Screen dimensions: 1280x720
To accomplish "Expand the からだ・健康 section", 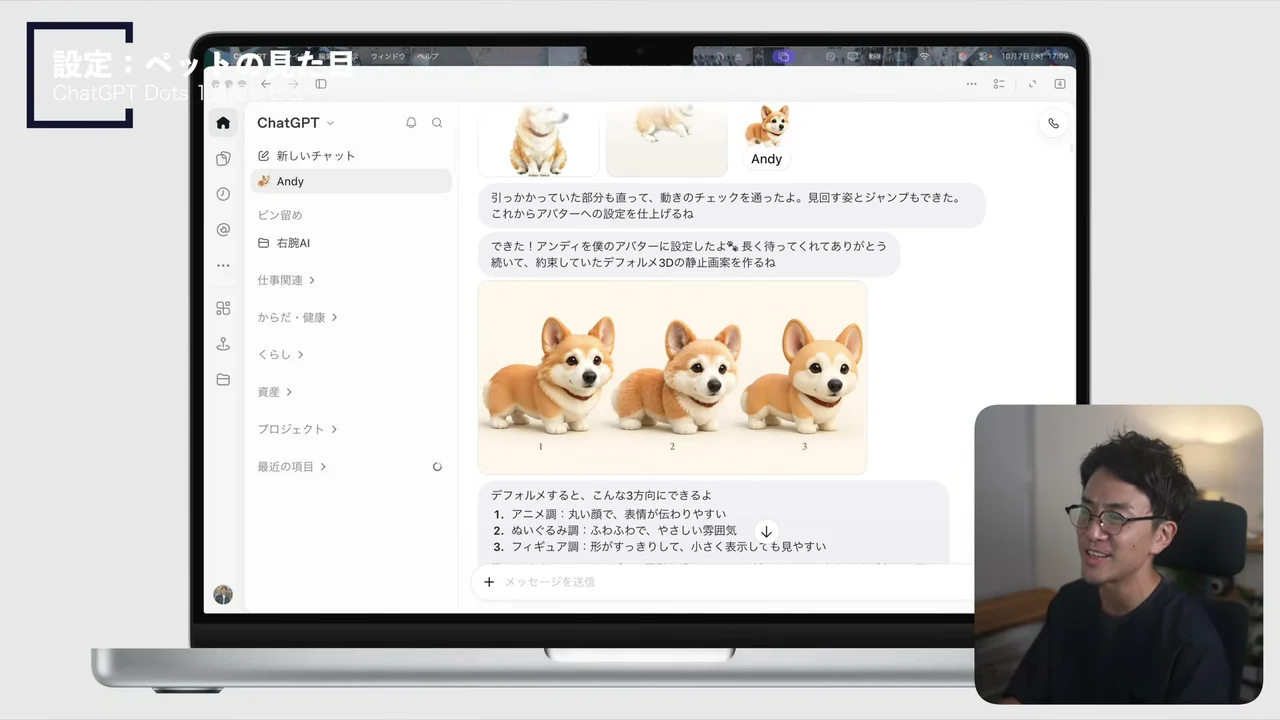I will [297, 317].
